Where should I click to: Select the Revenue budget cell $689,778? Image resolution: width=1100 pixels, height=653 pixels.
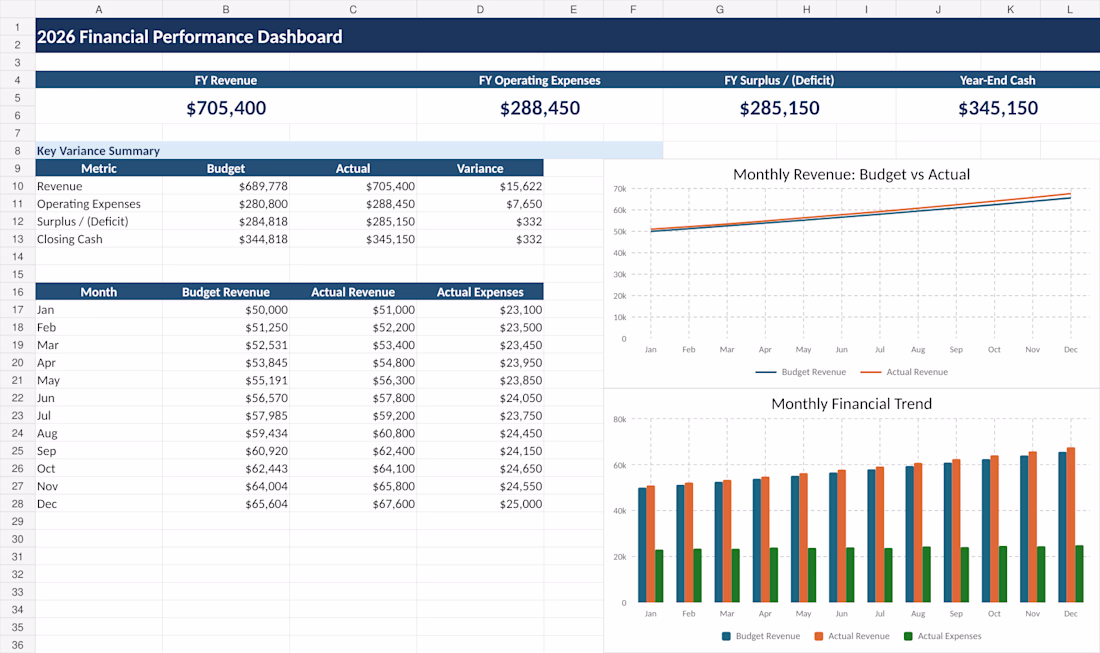point(226,186)
